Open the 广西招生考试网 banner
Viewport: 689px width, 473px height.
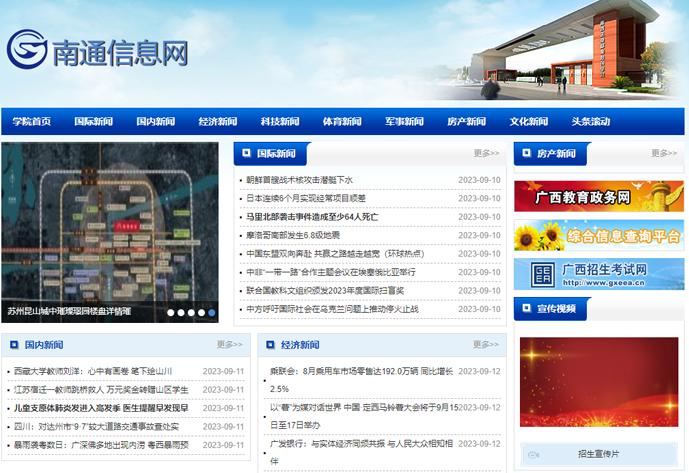[598, 273]
